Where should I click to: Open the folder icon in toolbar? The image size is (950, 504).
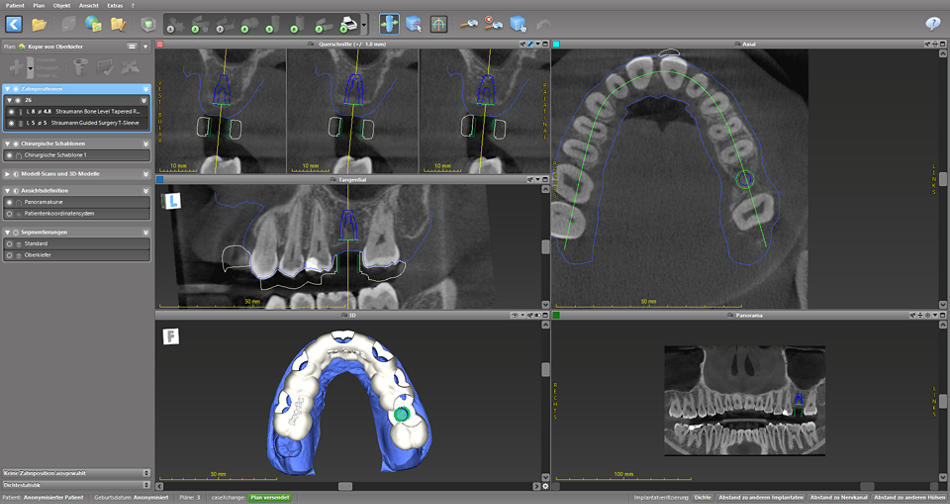pyautogui.click(x=39, y=24)
